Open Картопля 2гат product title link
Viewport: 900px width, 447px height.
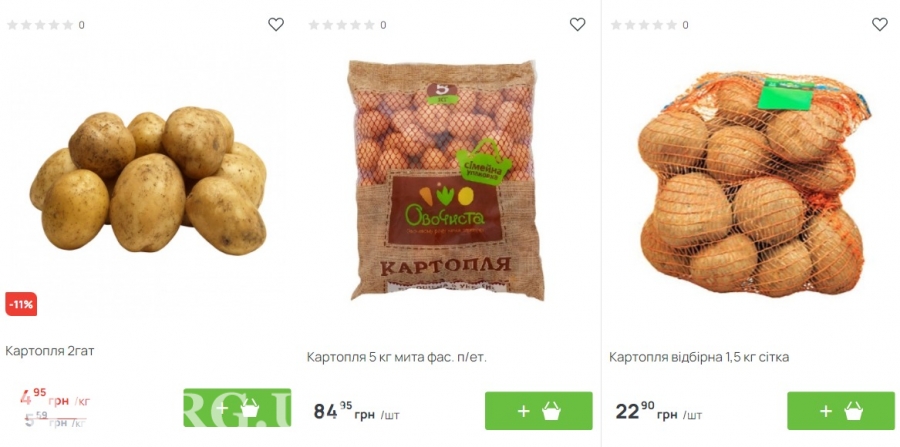(x=50, y=351)
